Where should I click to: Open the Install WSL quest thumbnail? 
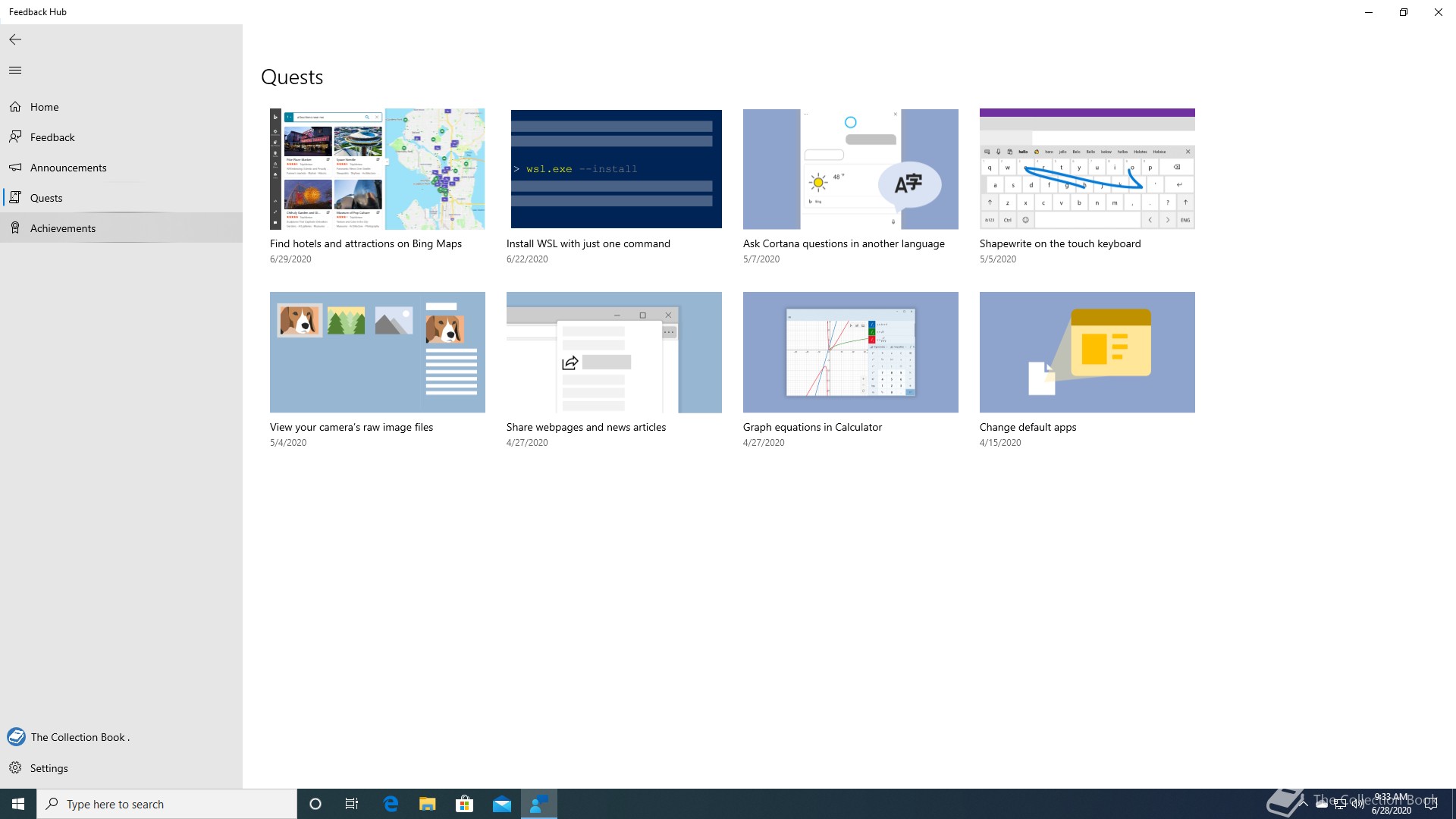(x=614, y=169)
